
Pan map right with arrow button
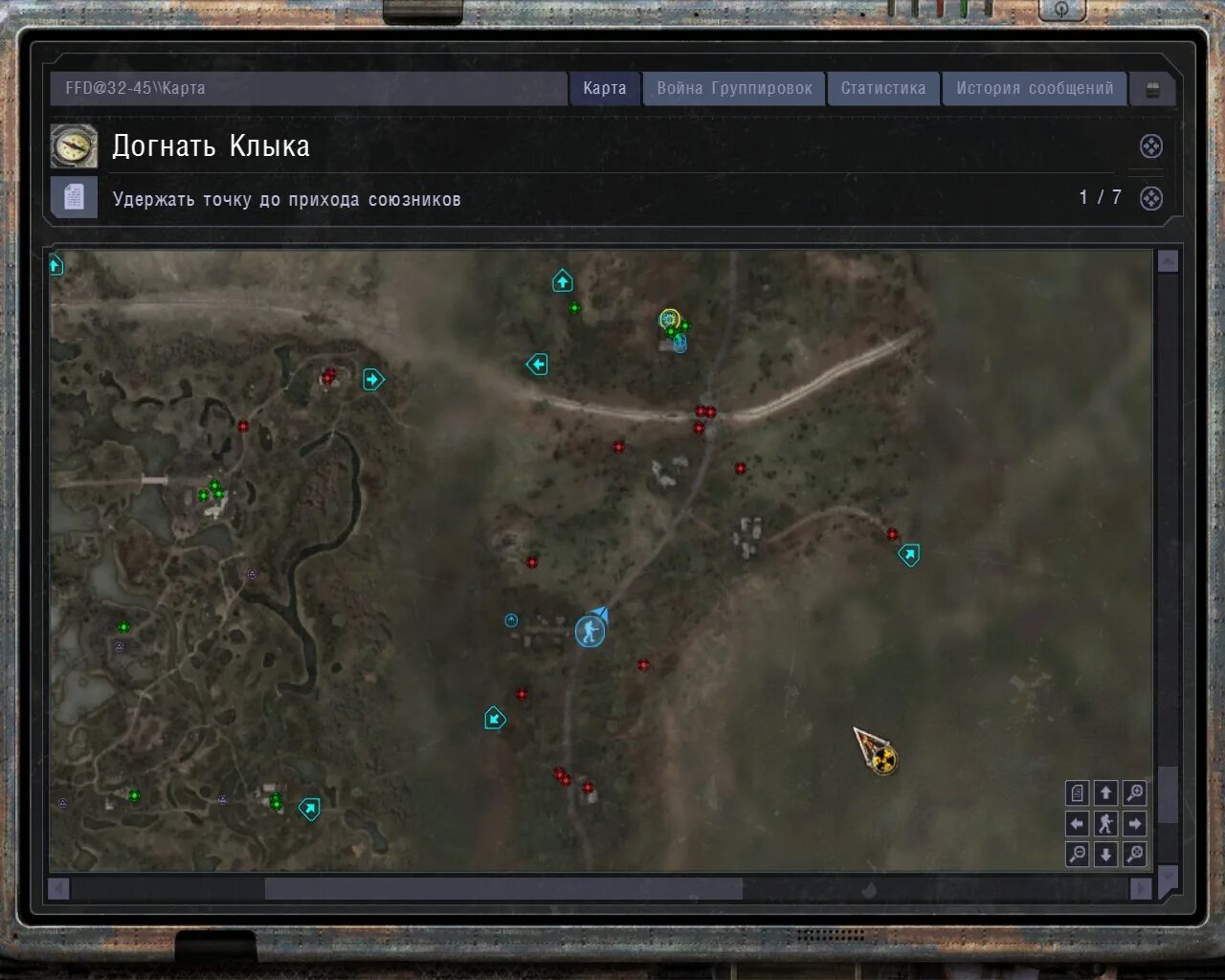pyautogui.click(x=1135, y=823)
